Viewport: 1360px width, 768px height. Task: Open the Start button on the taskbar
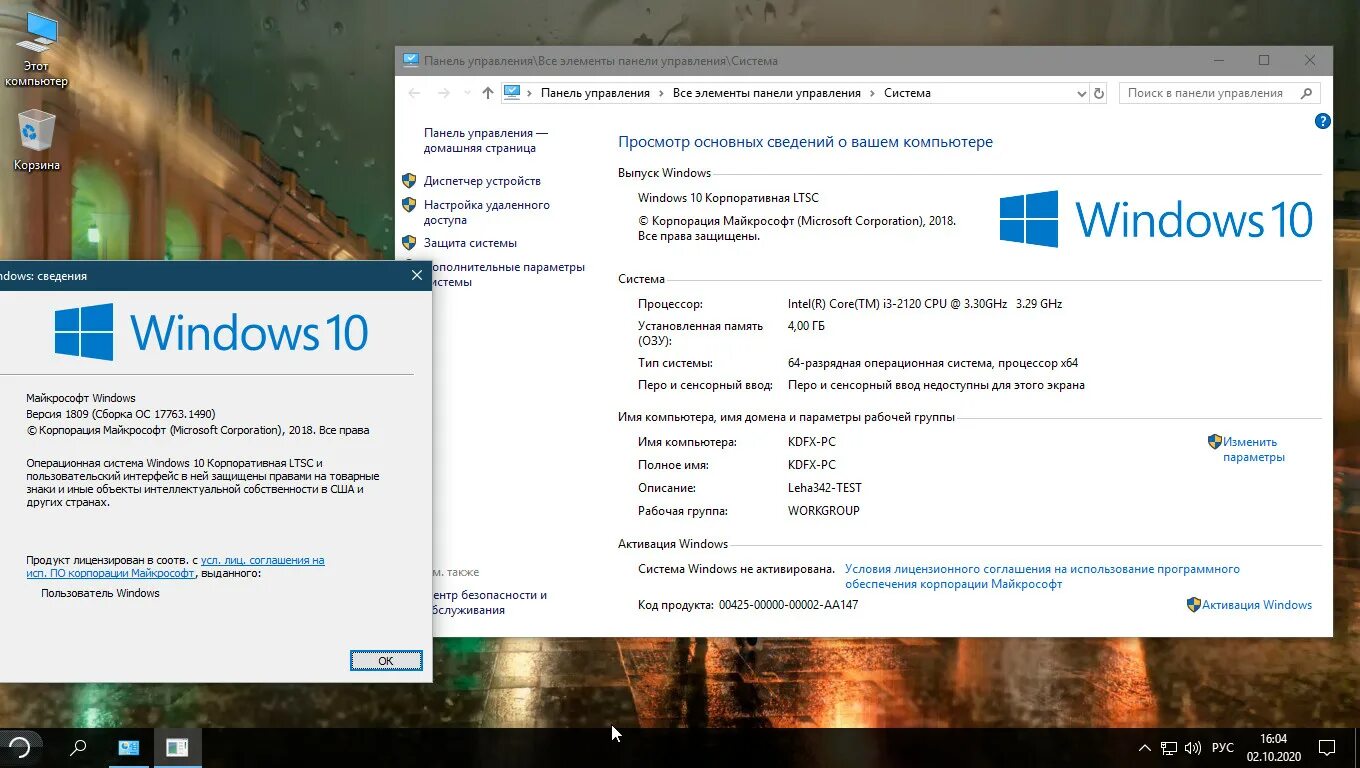19,747
